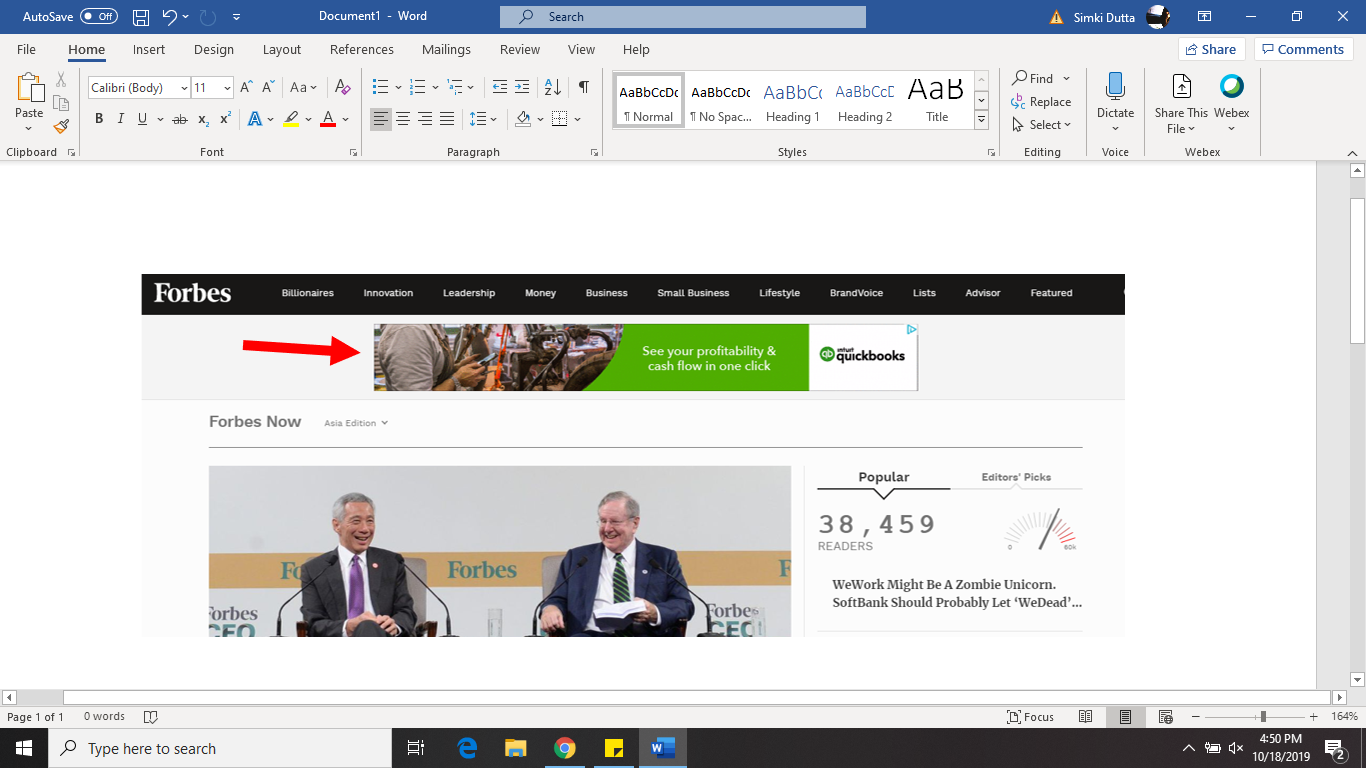1366x768 pixels.
Task: Clear all formatting icon
Action: (342, 88)
